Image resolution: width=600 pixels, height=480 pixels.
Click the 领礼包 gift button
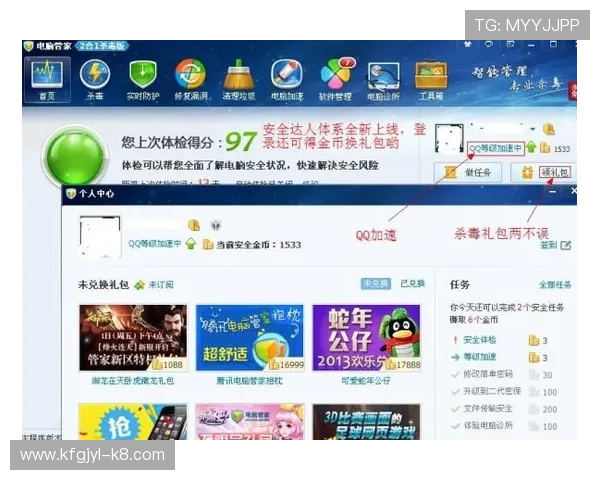pyautogui.click(x=544, y=173)
